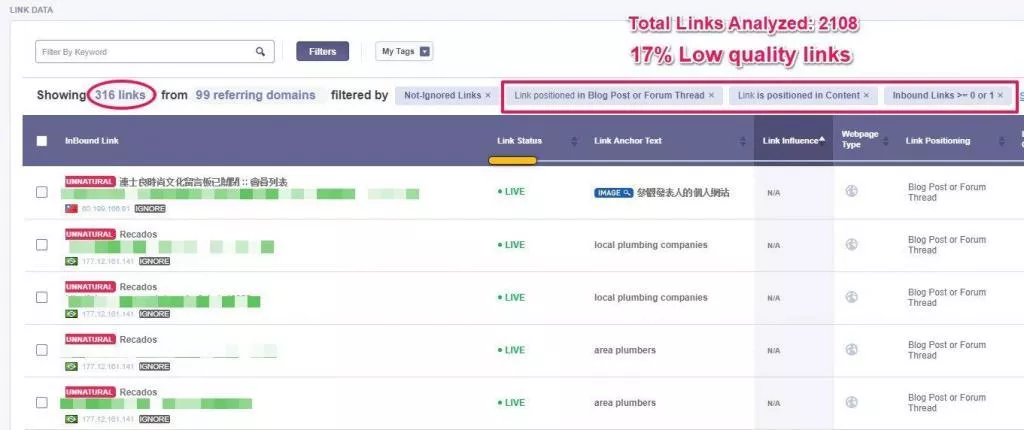Open the Filters button
1024x430 pixels.
[323, 52]
